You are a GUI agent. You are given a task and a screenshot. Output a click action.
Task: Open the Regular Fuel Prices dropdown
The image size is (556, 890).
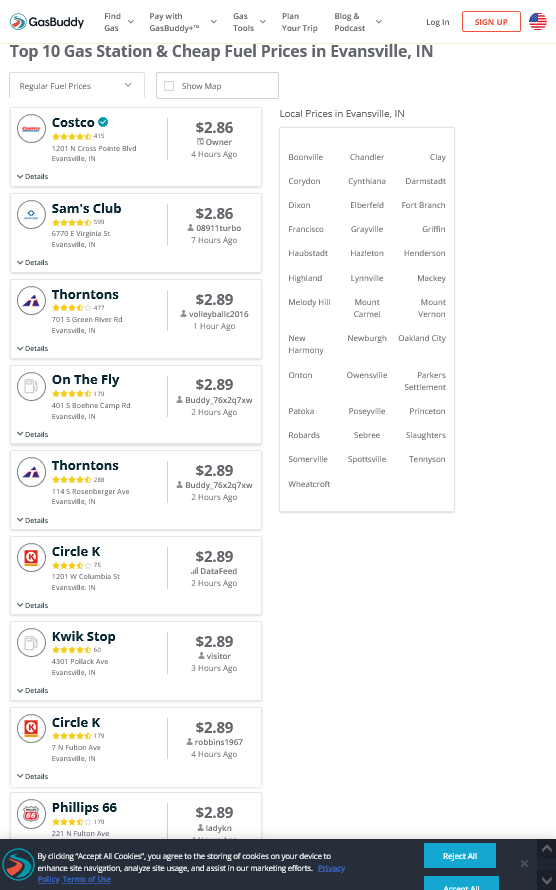tap(77, 86)
